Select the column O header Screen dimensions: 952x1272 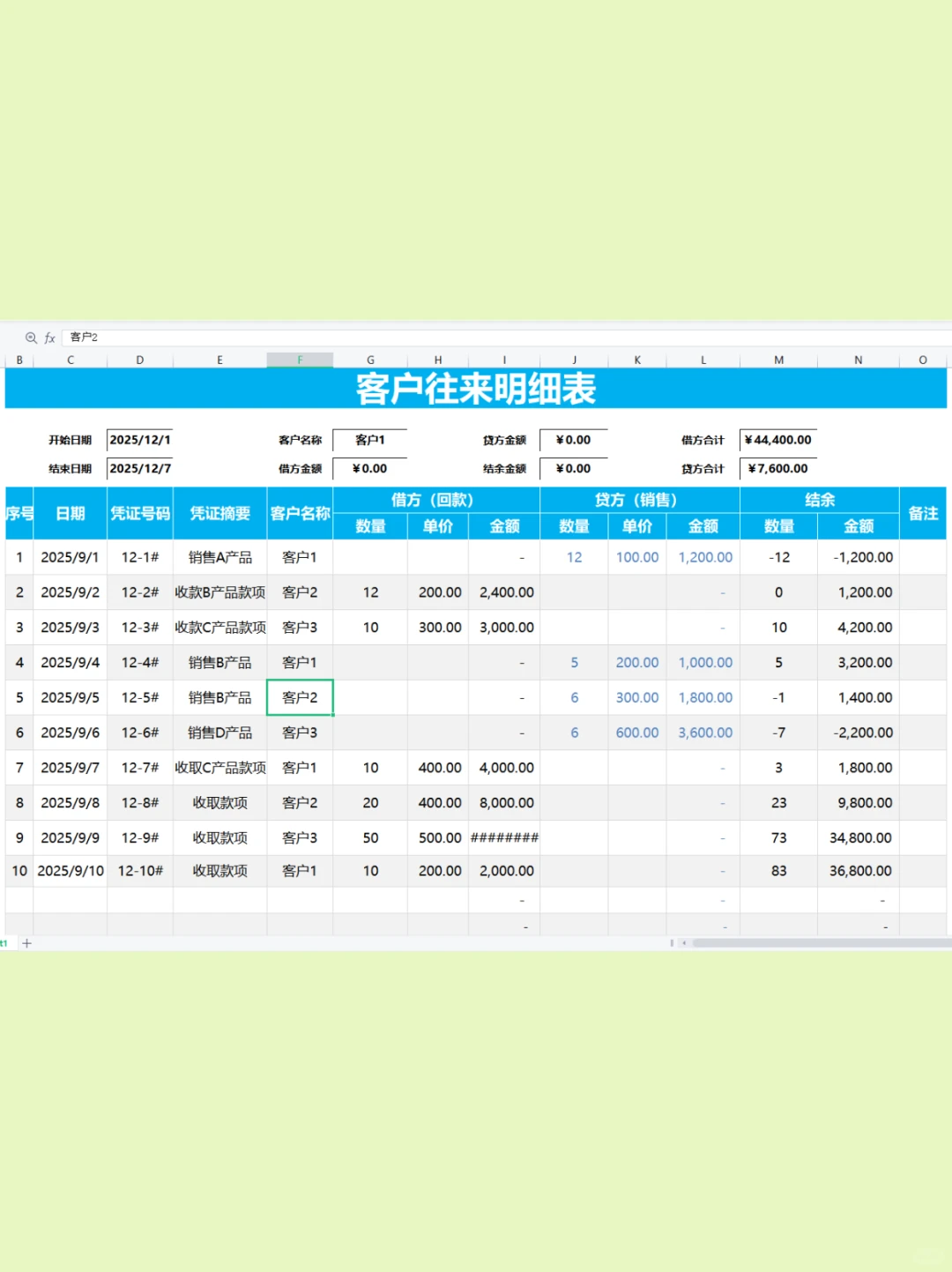(x=922, y=359)
